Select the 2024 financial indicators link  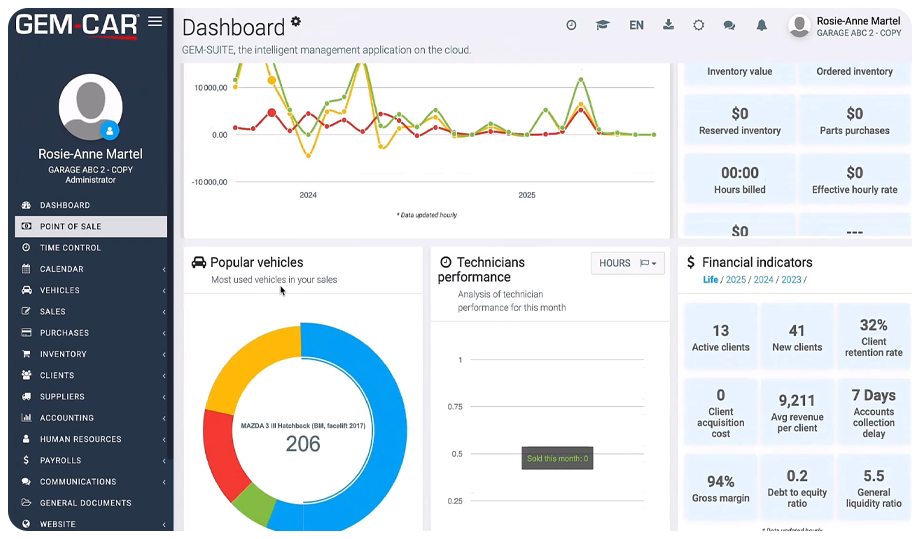pos(763,280)
